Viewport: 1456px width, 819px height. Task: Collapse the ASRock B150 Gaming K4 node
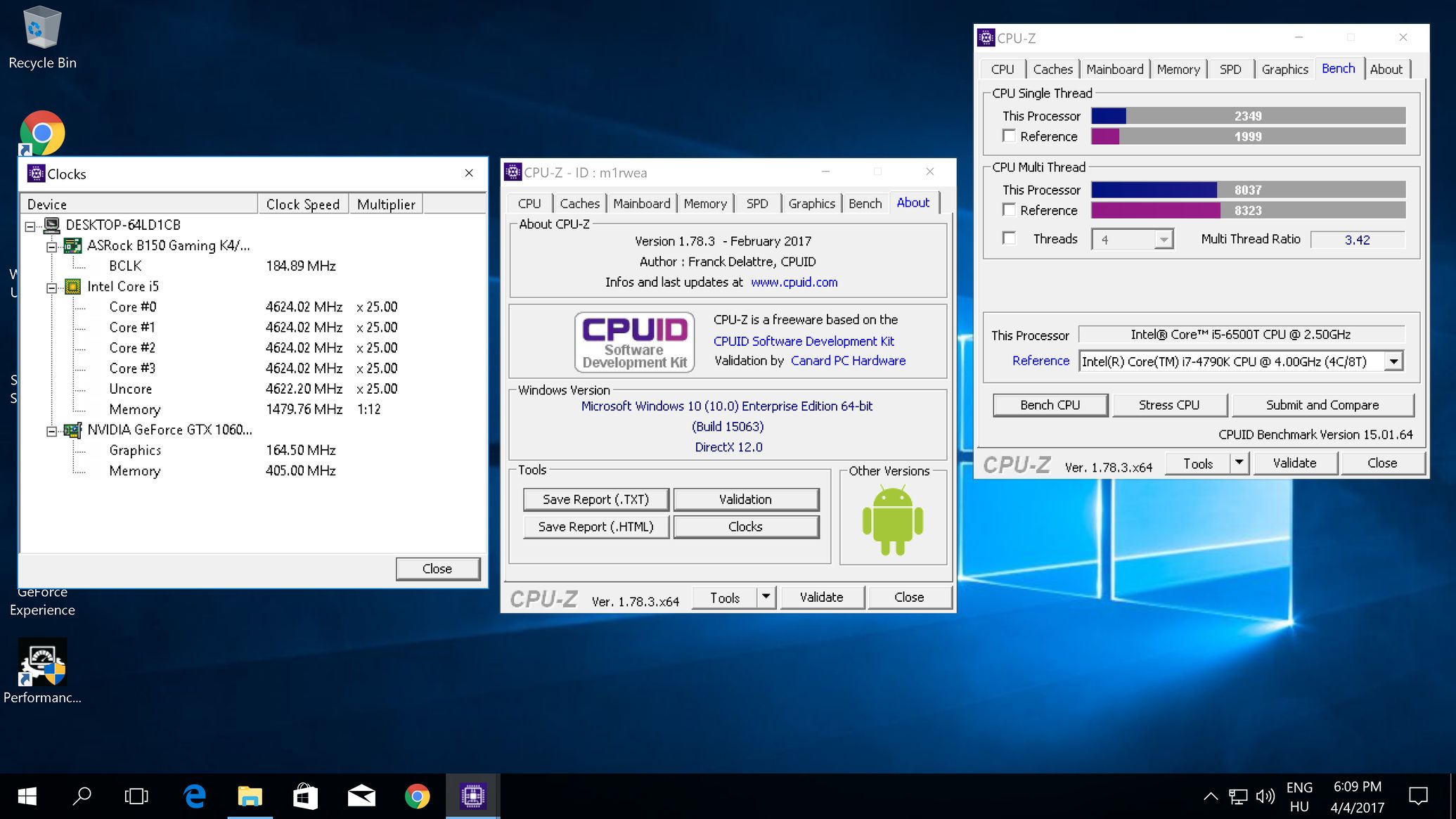point(51,247)
